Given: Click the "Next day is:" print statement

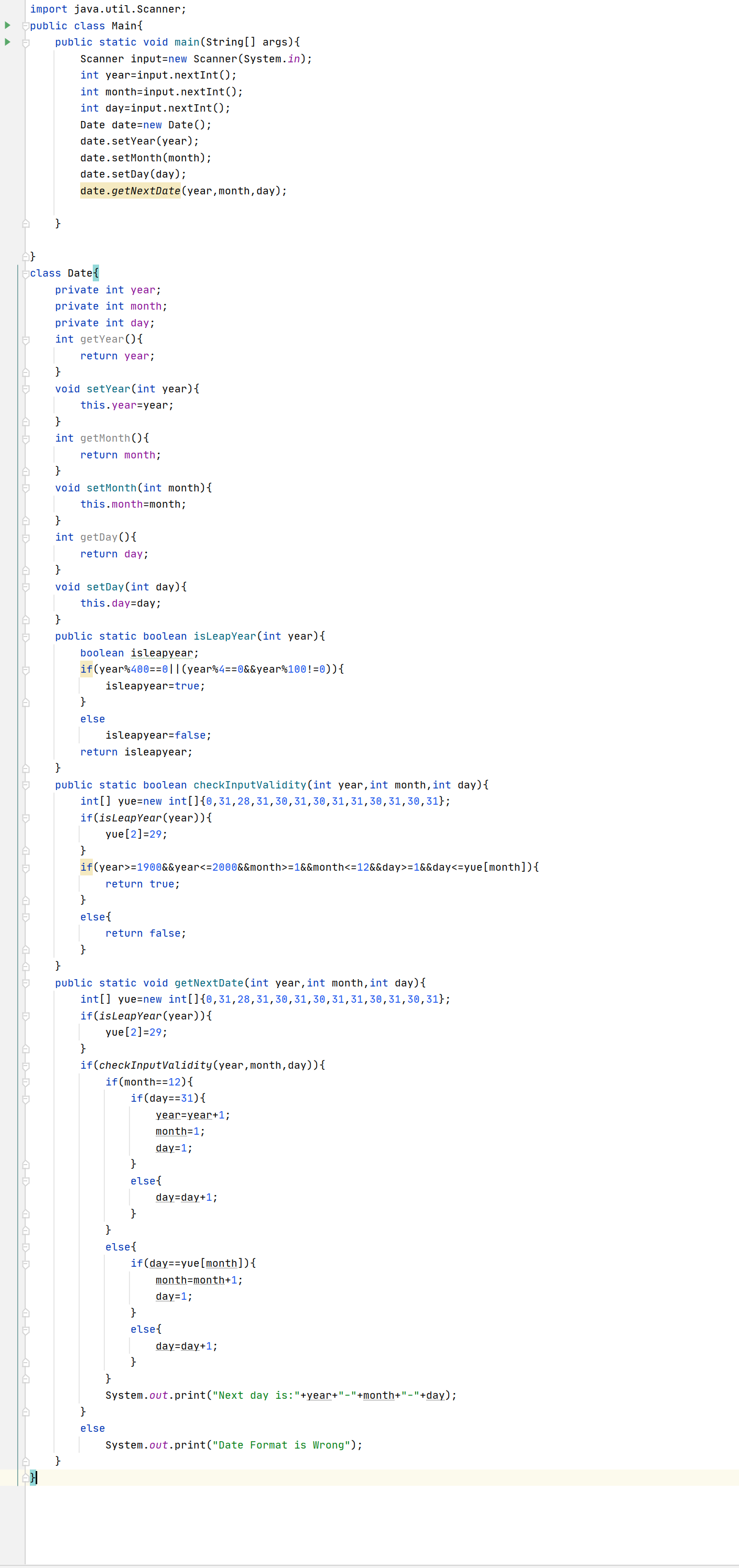Looking at the screenshot, I should [281, 1395].
